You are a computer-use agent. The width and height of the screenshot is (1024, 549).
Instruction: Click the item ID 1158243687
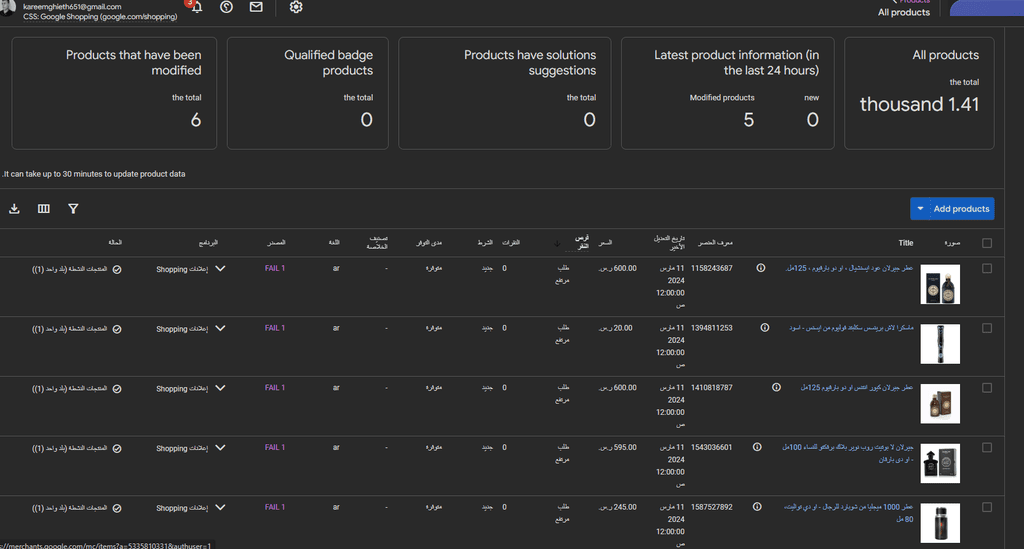(x=712, y=268)
